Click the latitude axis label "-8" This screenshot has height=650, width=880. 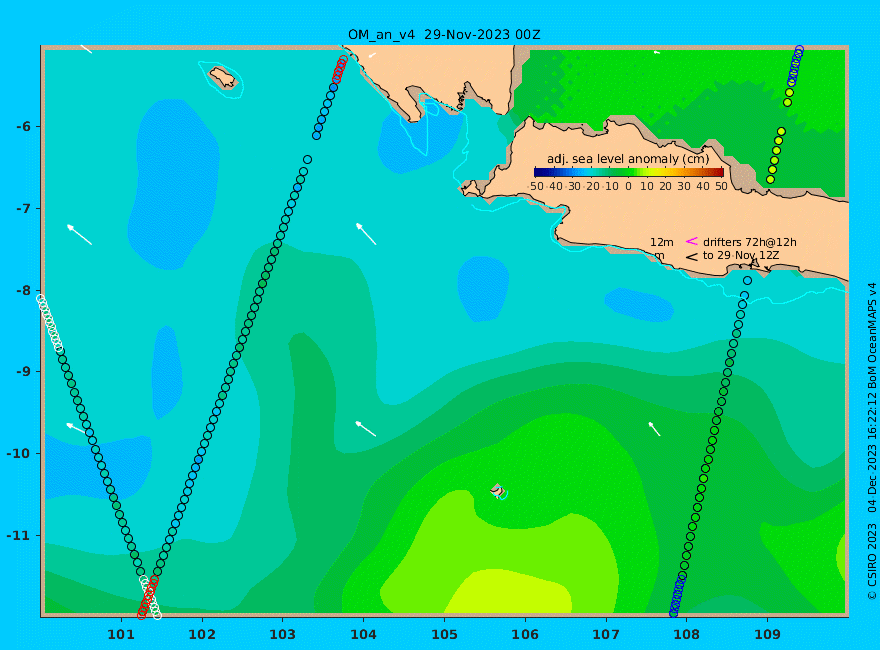pos(24,290)
